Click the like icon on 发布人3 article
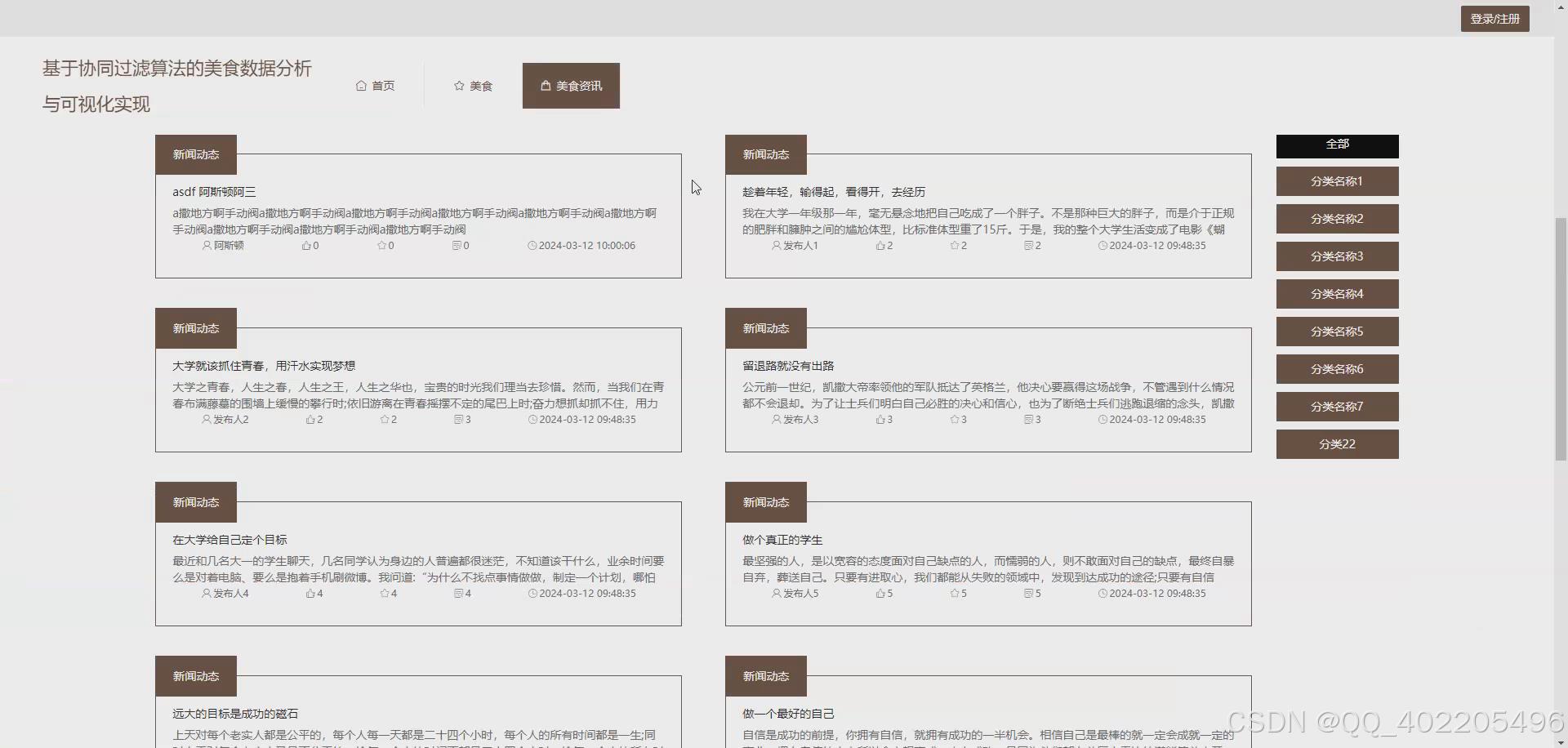Viewport: 1568px width, 748px height. point(880,420)
